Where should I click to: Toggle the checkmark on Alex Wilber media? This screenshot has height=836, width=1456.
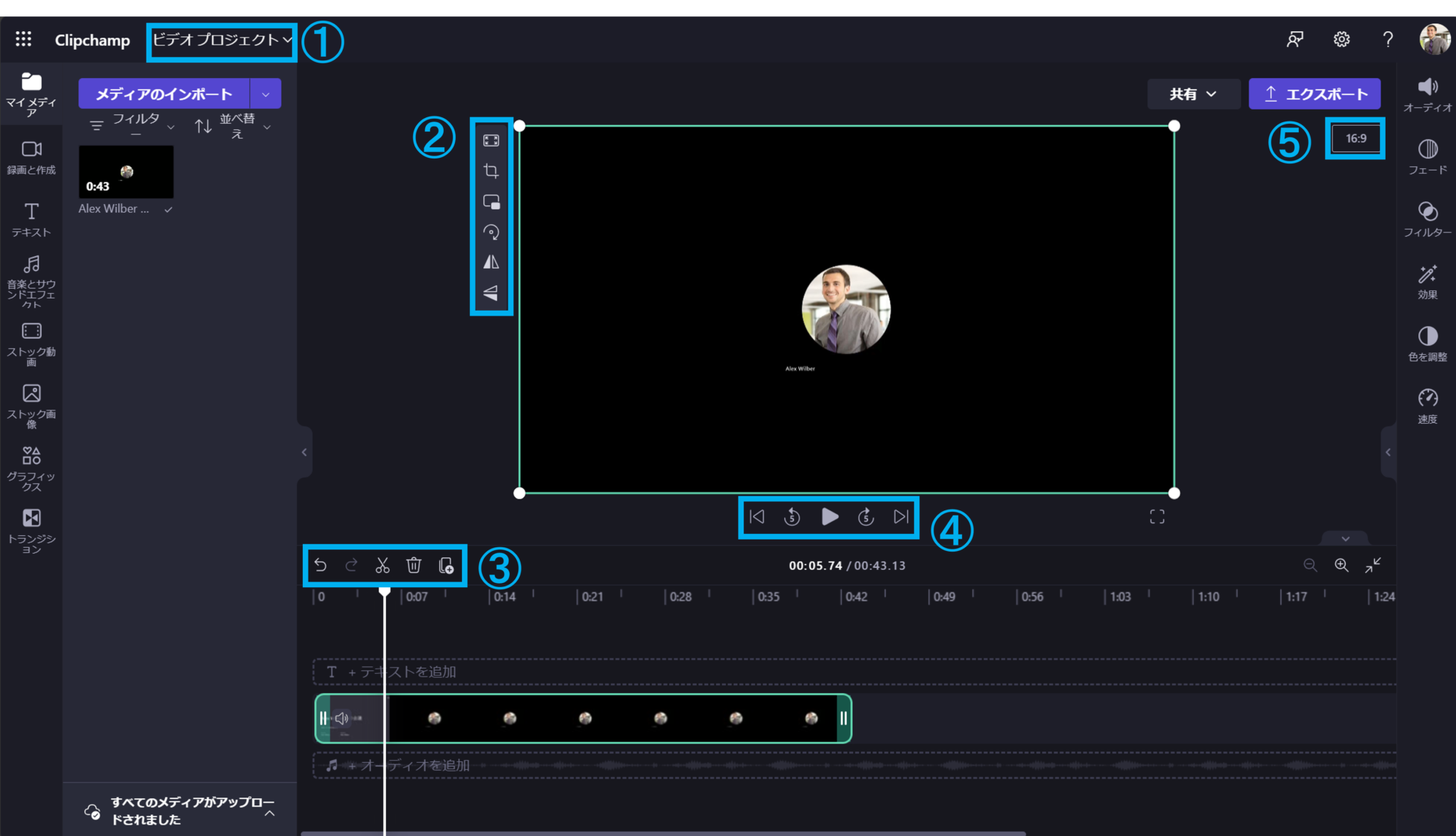(169, 208)
